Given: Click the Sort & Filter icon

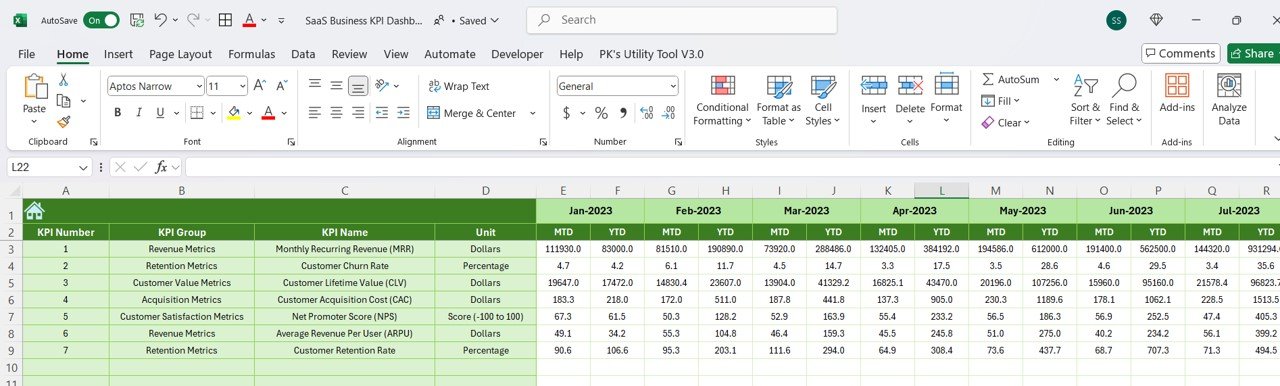Looking at the screenshot, I should point(1085,100).
